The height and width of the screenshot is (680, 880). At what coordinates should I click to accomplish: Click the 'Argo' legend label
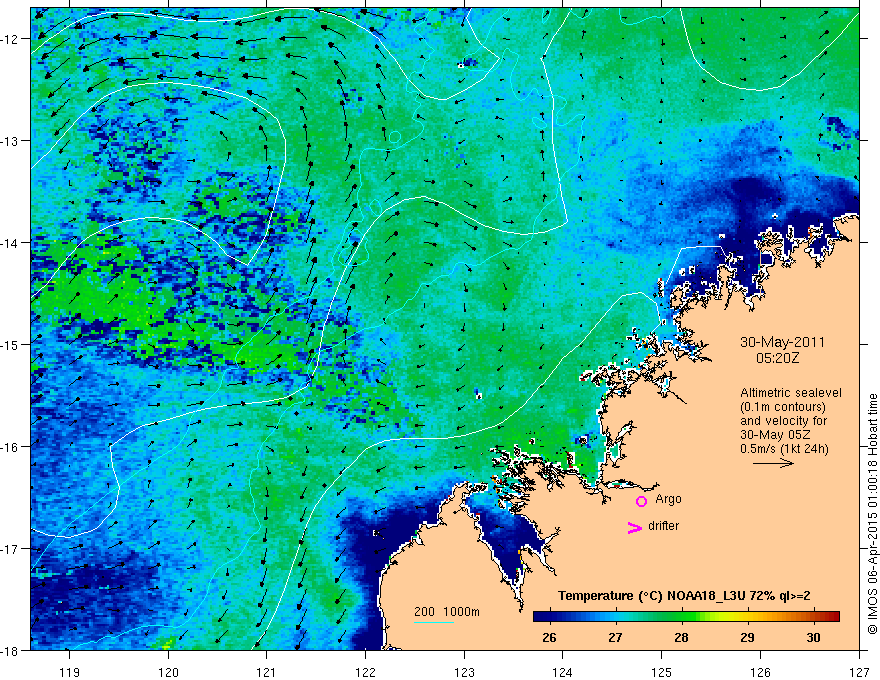click(x=668, y=499)
